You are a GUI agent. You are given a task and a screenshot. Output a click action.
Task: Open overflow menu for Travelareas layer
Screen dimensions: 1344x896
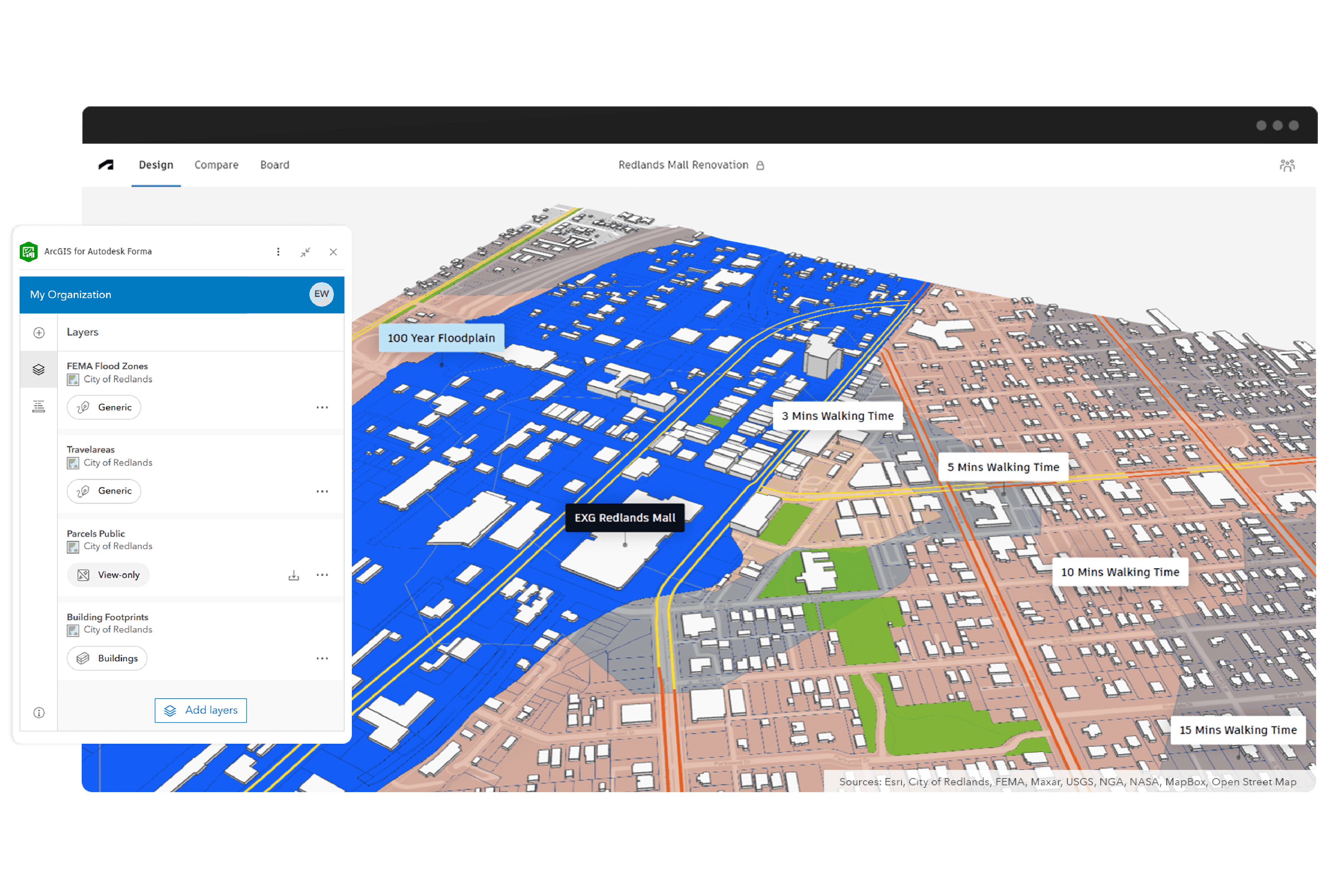[x=322, y=491]
